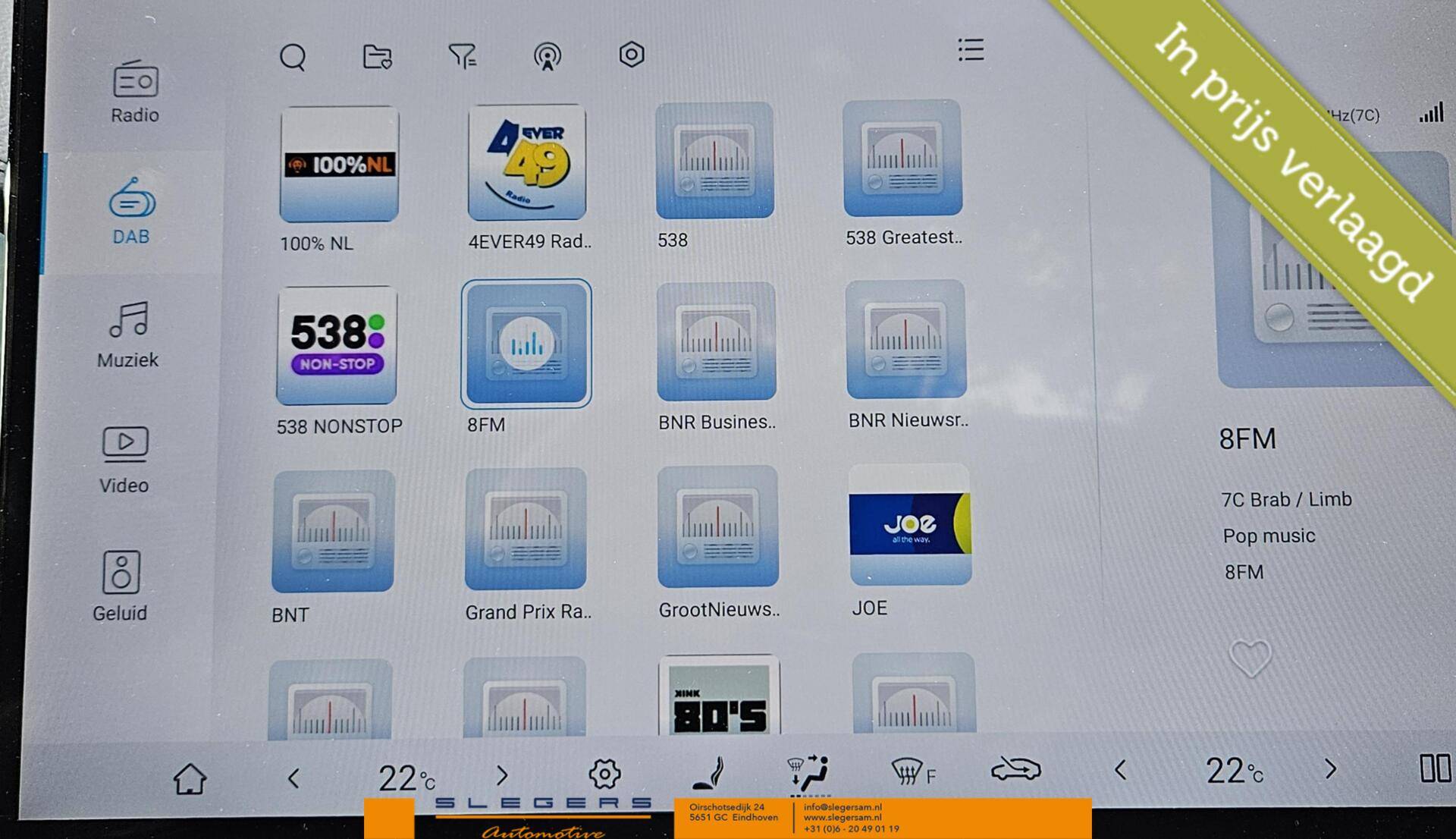Tap the broadcast antenna scan icon

(547, 56)
